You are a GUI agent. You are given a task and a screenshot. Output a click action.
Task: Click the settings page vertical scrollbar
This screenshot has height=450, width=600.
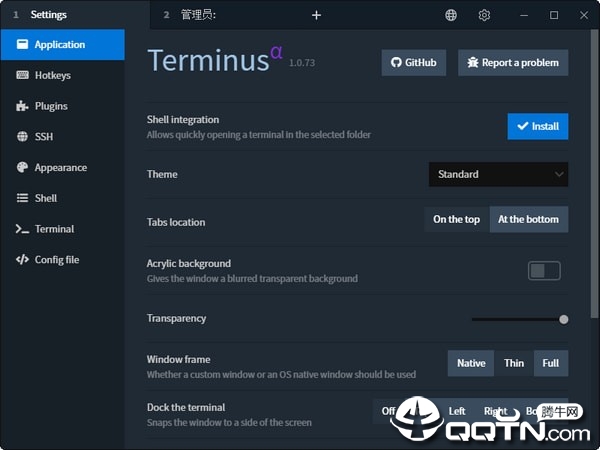(x=594, y=174)
